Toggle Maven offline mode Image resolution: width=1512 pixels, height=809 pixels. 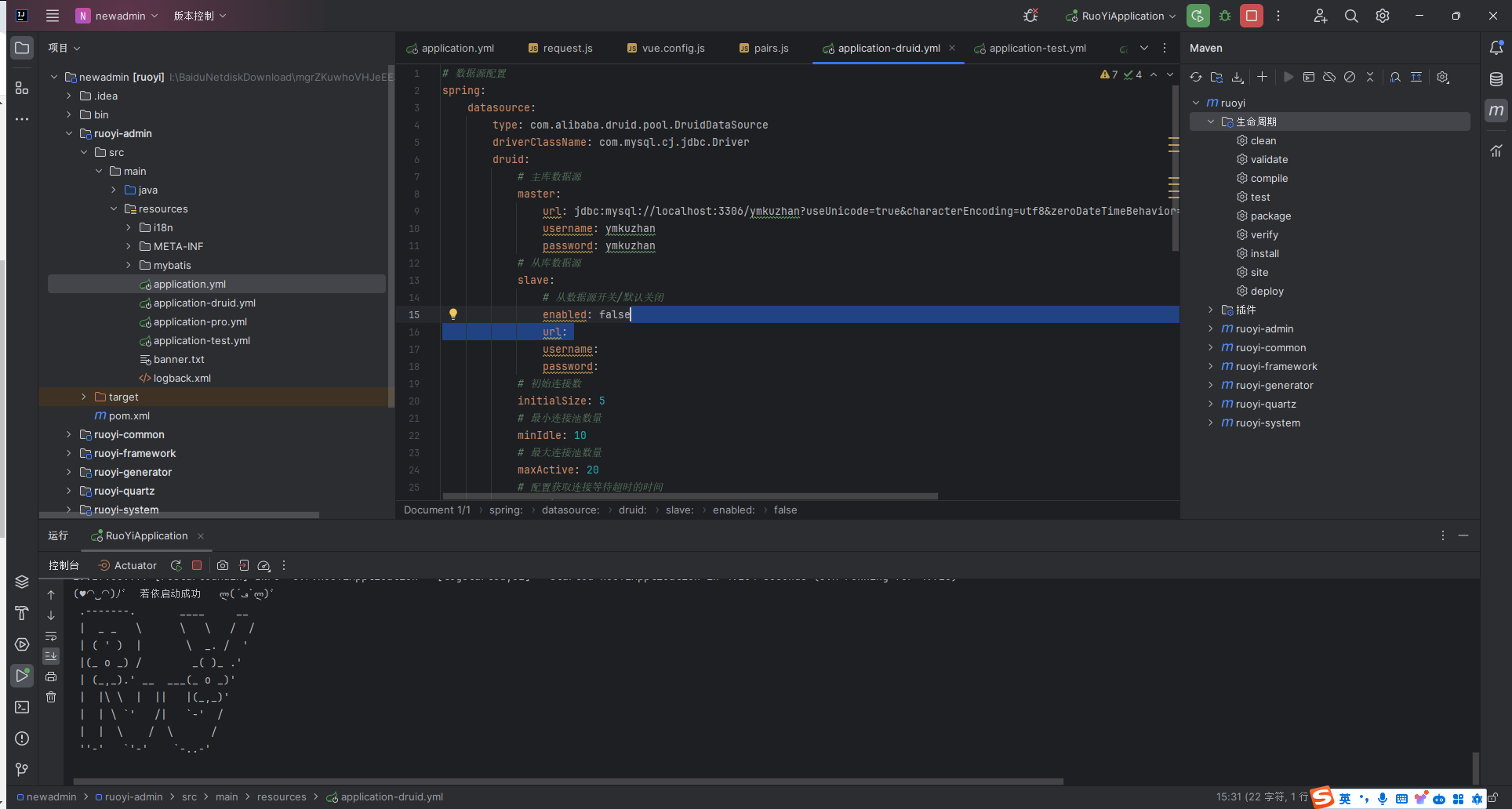(x=1329, y=77)
